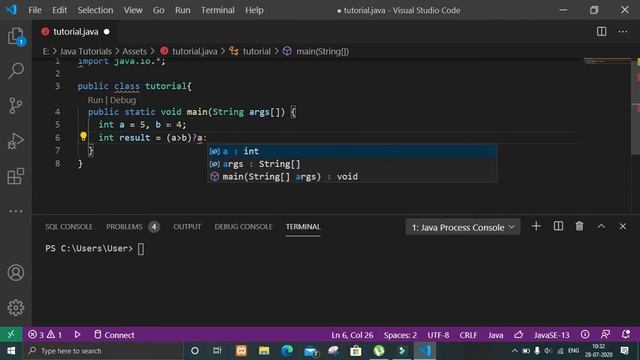Click the Debug code lens above main
The width and height of the screenshot is (640, 360).
point(123,100)
